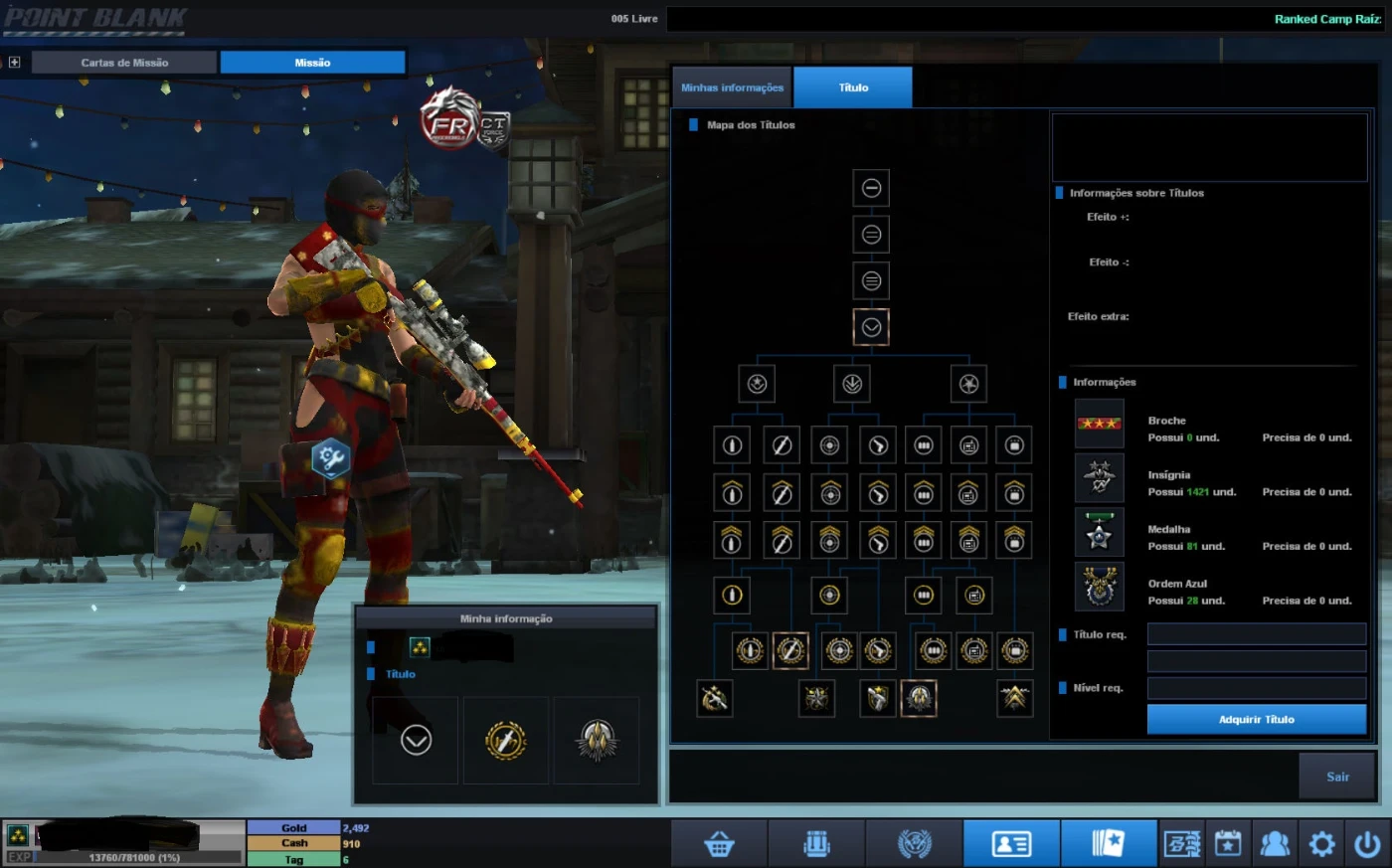Open the shop basket icon
This screenshot has height=868, width=1392.
[x=718, y=844]
